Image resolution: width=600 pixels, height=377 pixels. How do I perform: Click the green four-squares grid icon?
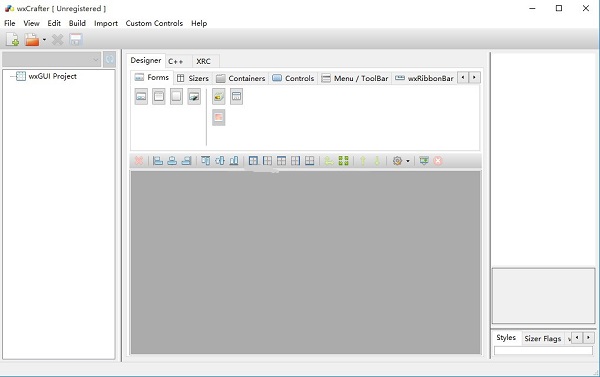coord(343,161)
